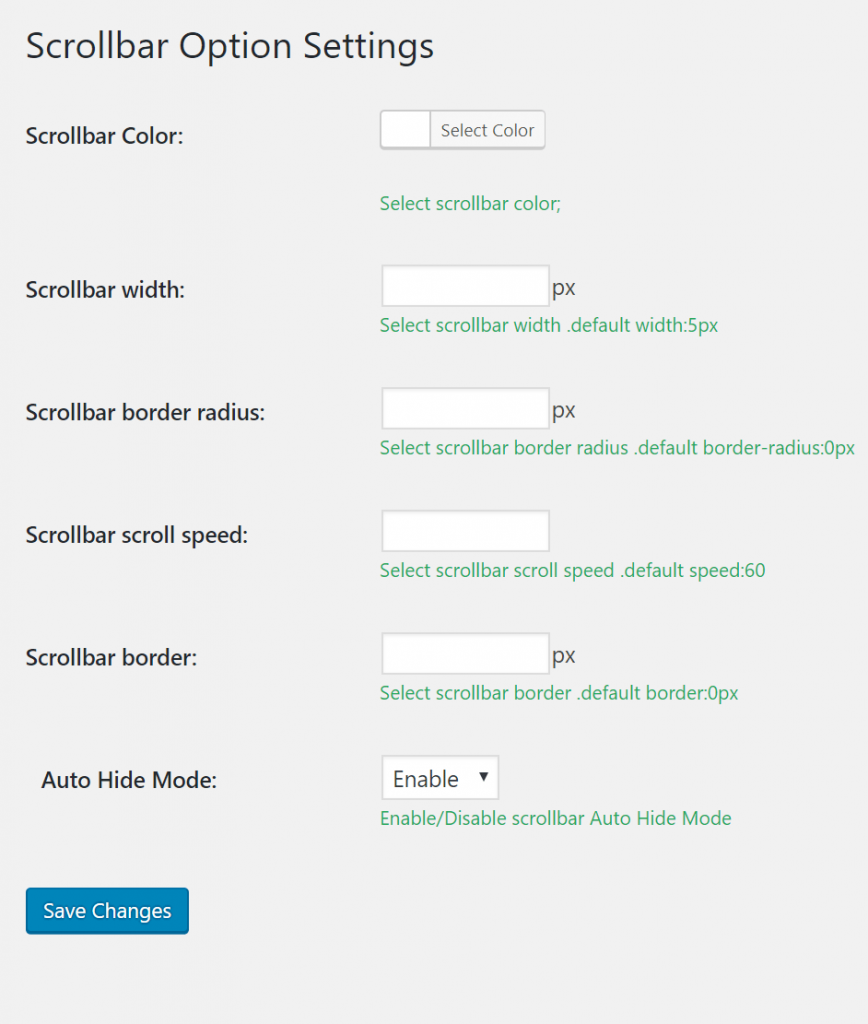
Task: Click the Scrollbar border label
Action: click(111, 658)
